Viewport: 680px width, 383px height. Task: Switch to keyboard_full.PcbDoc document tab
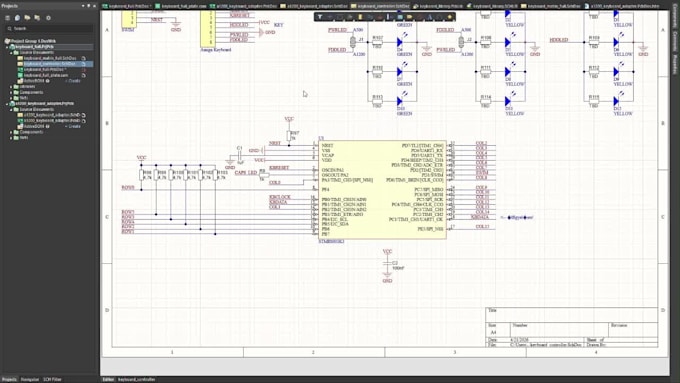(x=127, y=6)
